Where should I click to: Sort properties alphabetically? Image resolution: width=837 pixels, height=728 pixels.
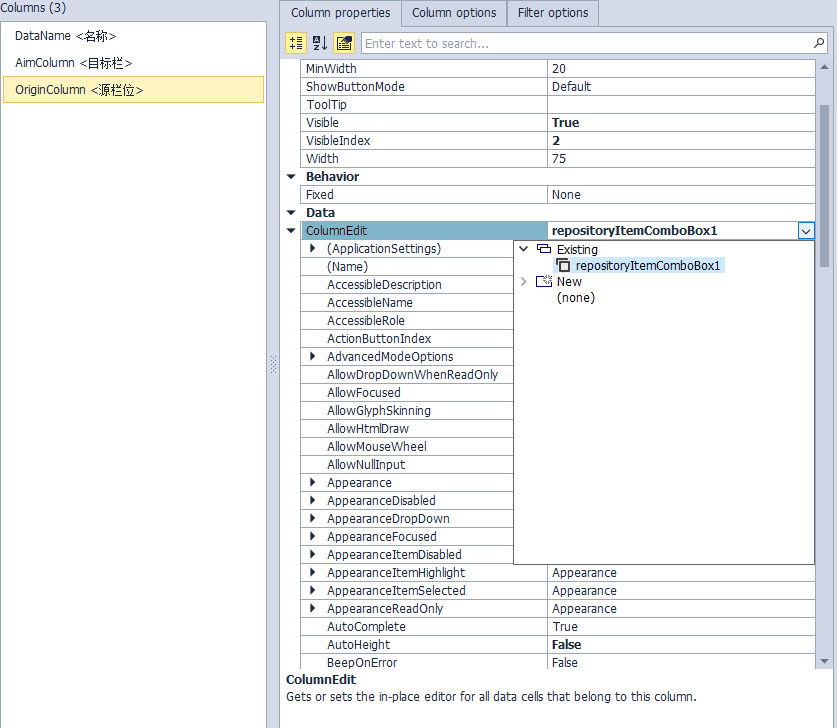tap(320, 43)
